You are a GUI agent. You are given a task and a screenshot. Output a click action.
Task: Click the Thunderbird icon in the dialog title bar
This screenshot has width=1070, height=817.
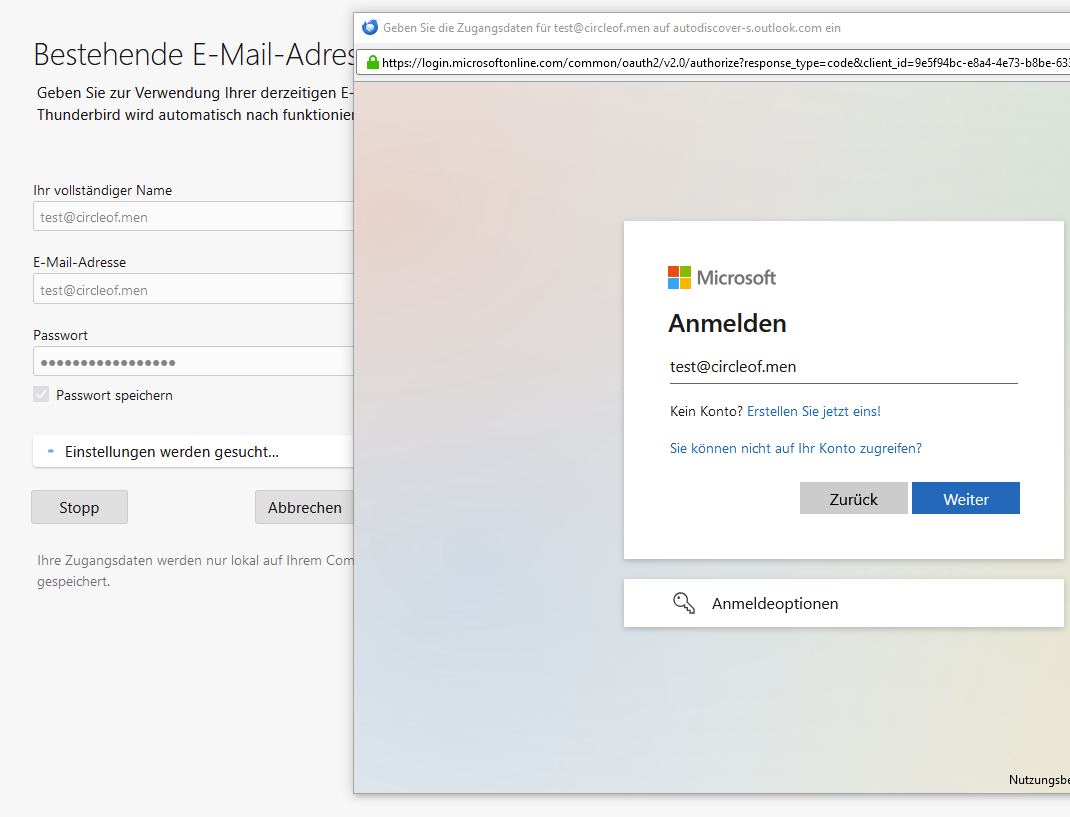(x=370, y=27)
